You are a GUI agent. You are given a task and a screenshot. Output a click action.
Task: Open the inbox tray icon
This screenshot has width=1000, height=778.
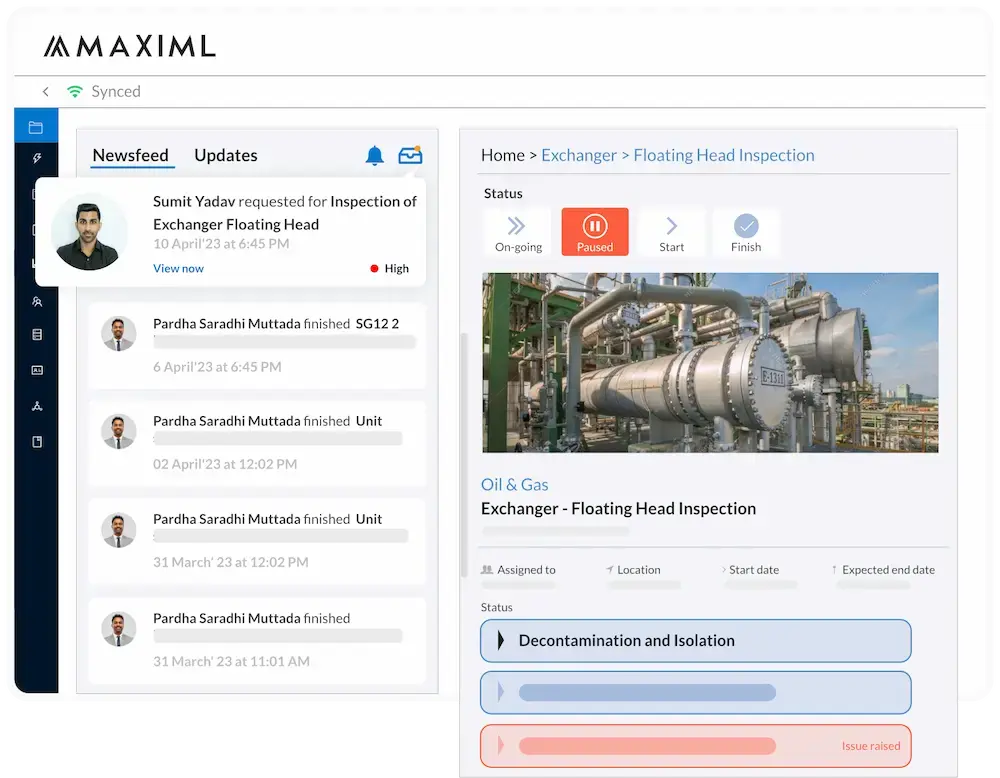click(x=410, y=155)
